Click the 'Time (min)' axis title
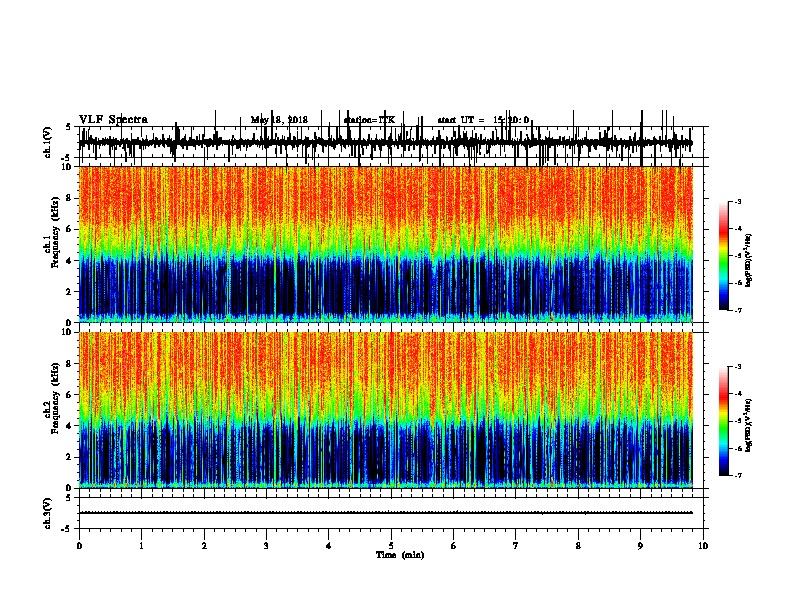 [400, 555]
